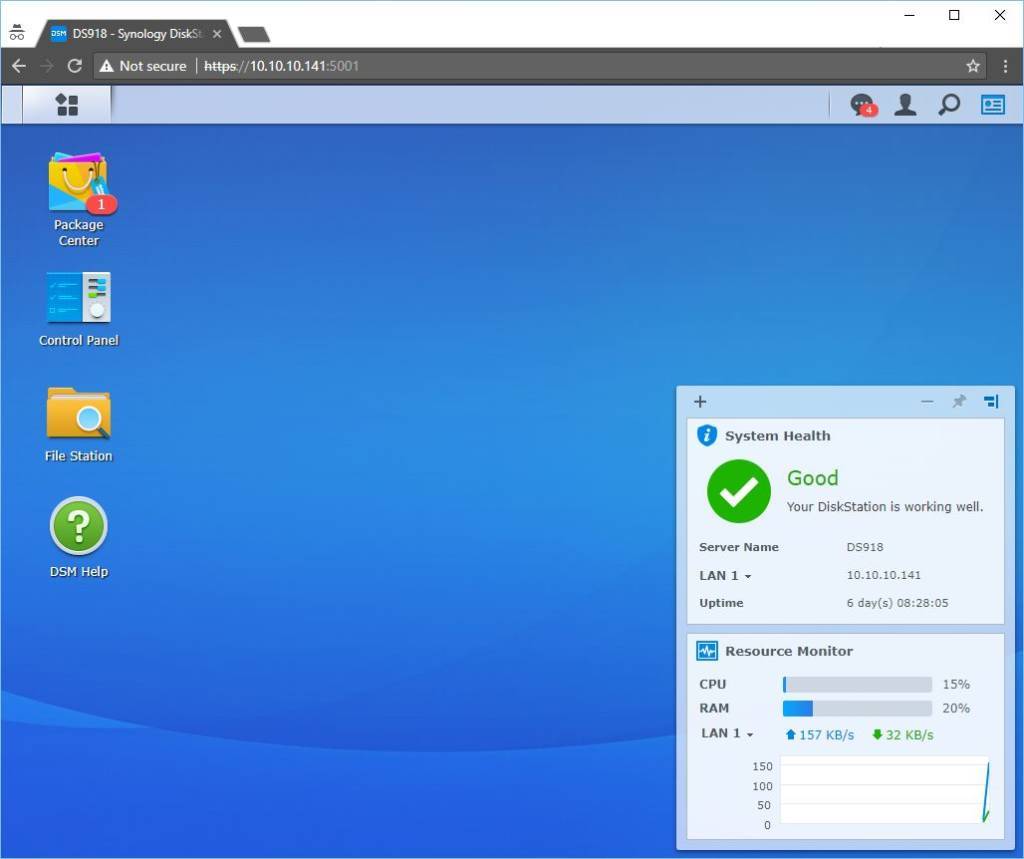Bookmark this page with the star
This screenshot has height=859, width=1024.
pos(972,66)
